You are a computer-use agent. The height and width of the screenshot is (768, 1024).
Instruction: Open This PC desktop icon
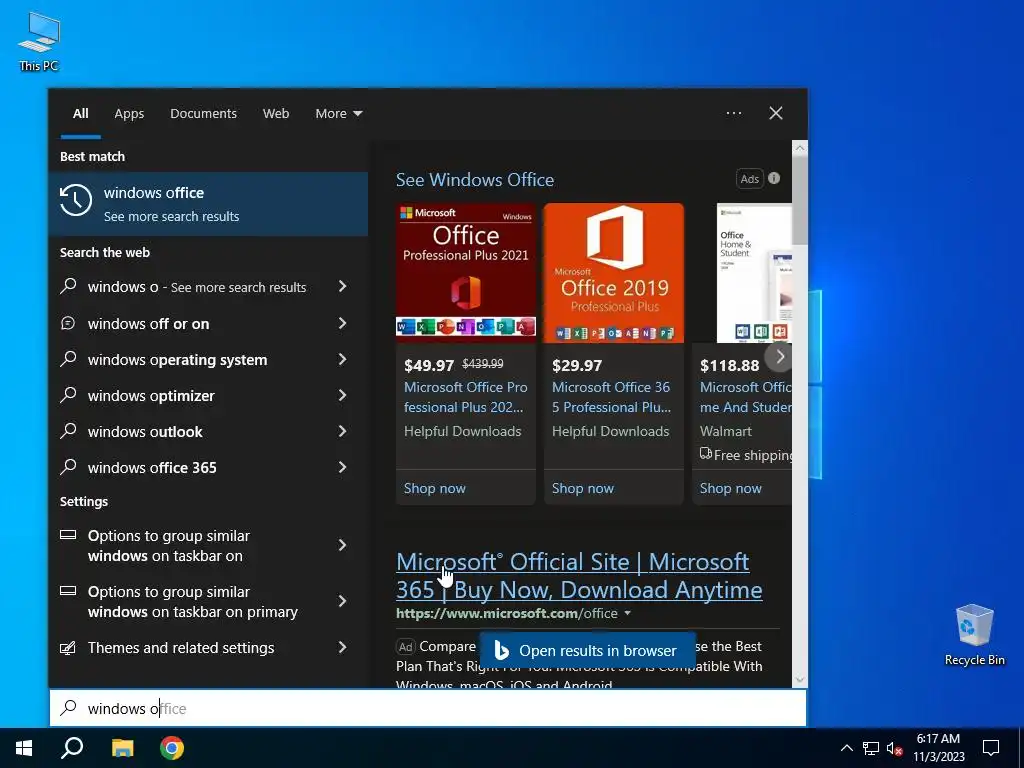tap(39, 42)
